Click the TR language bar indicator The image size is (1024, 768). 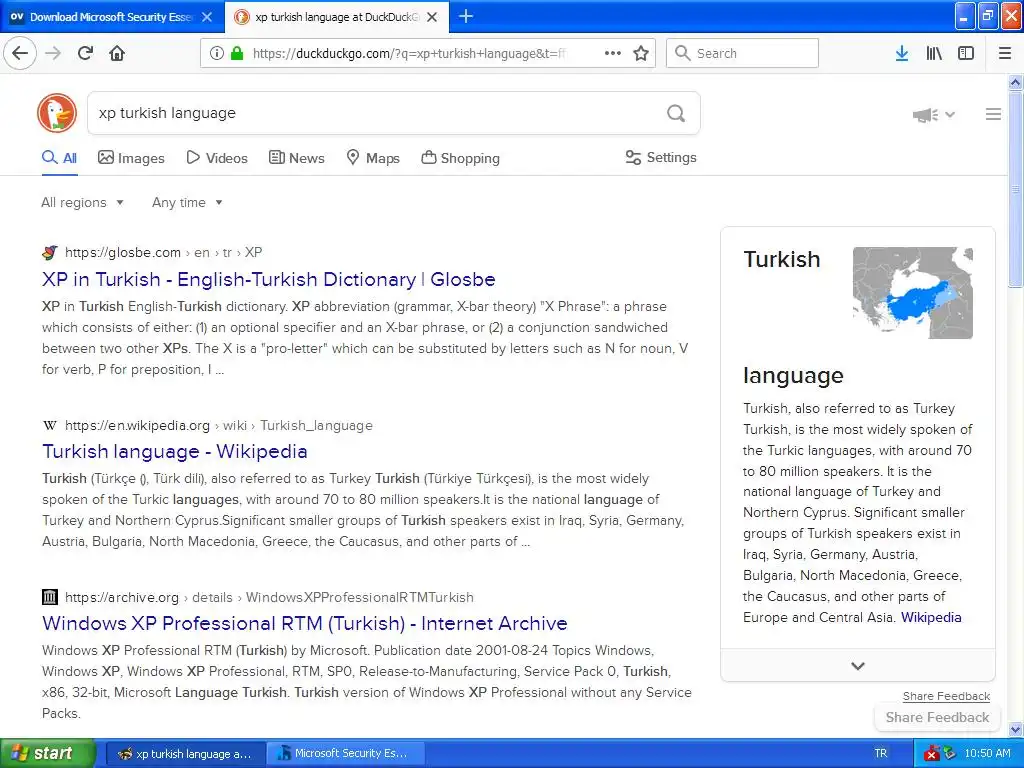coord(880,753)
